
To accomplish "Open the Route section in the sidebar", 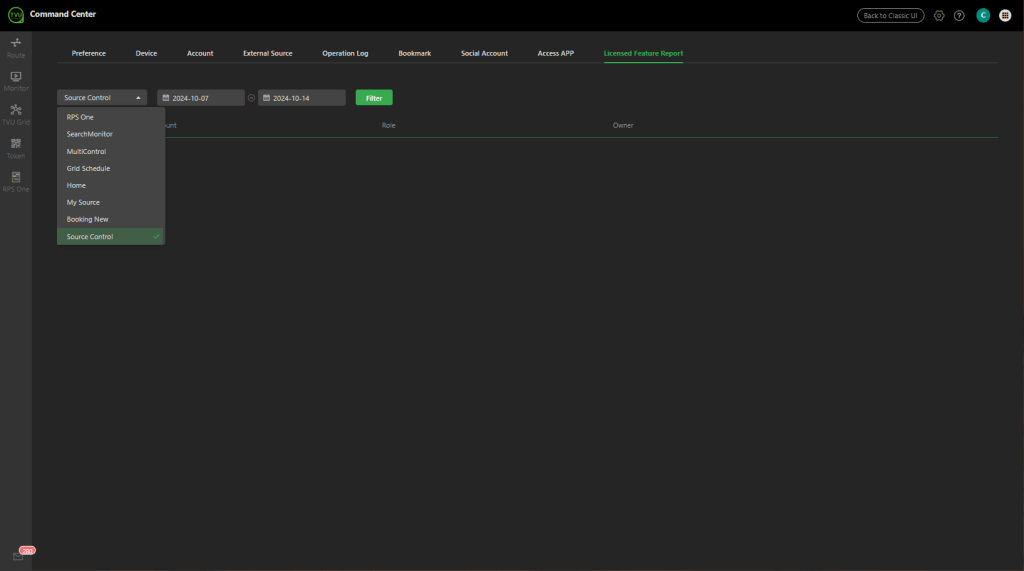I will [16, 46].
